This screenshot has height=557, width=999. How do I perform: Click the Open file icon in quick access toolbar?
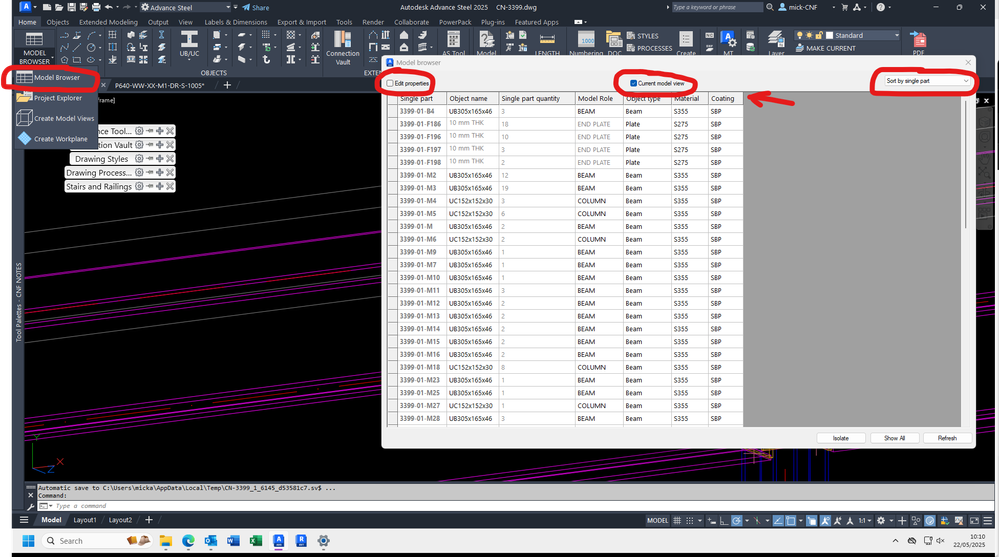pyautogui.click(x=59, y=7)
